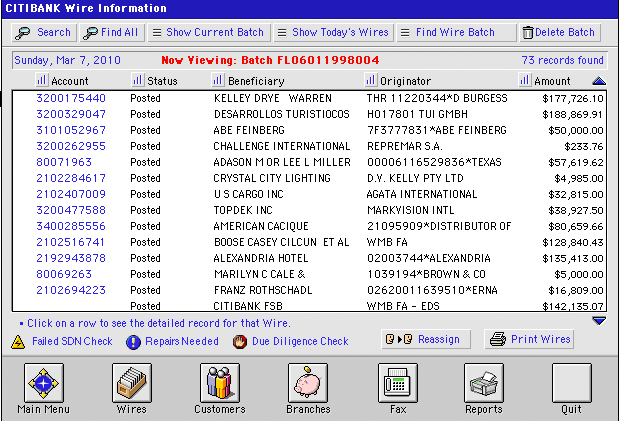Click the Print Wires button
Viewport: 619px width, 421px height.
[529, 339]
